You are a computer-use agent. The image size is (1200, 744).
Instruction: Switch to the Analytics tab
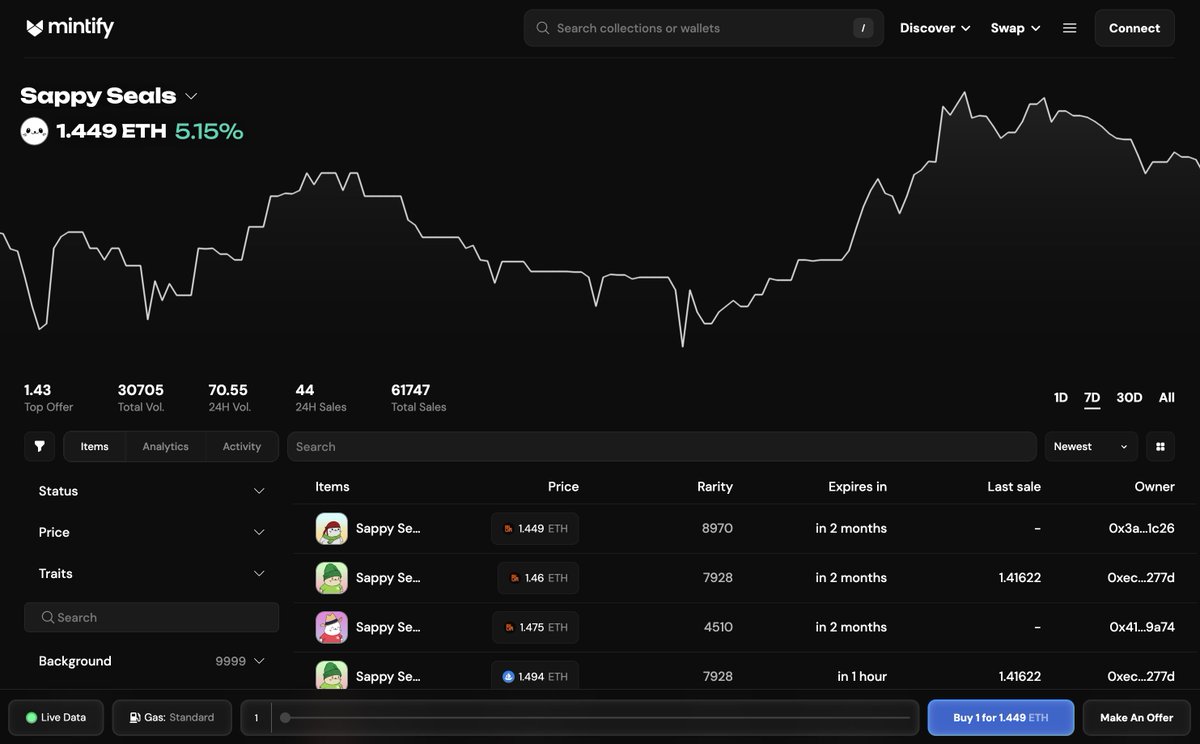[x=166, y=446]
